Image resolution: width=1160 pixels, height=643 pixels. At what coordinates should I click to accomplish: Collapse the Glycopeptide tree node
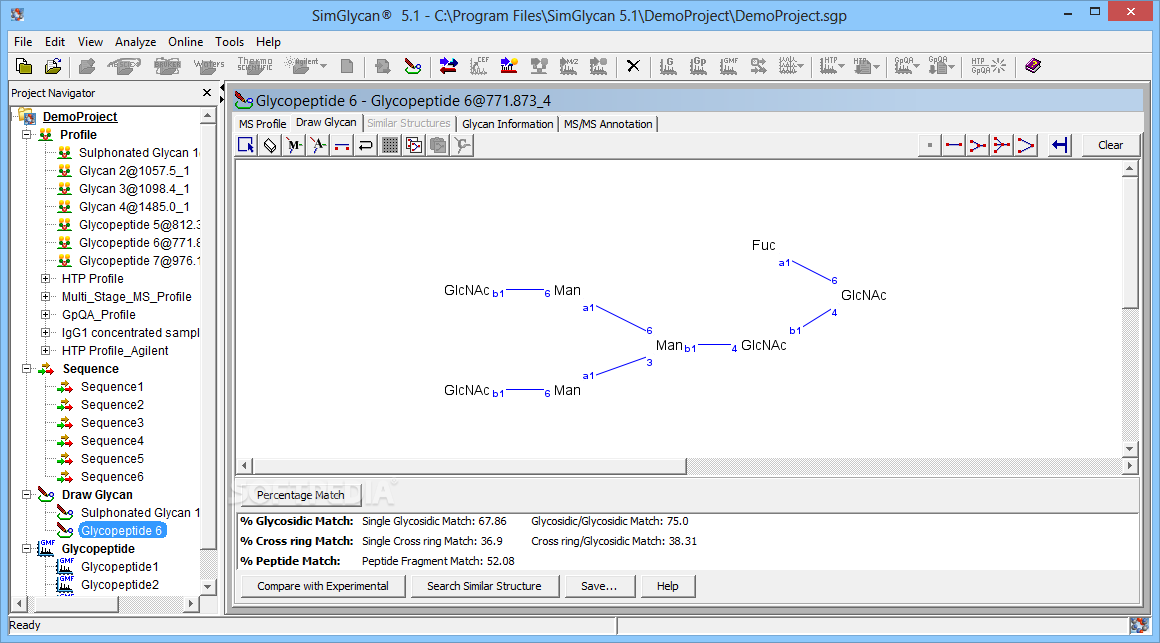[27, 548]
